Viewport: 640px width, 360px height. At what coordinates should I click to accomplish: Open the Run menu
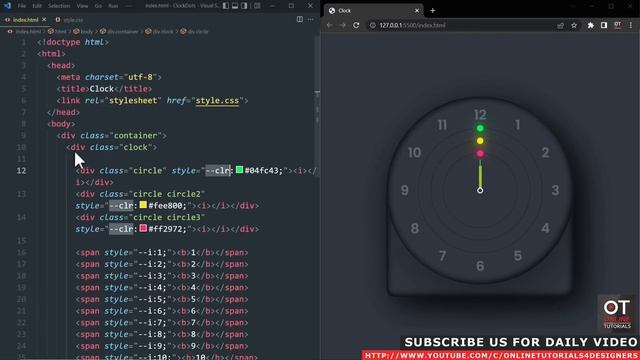tap(113, 6)
